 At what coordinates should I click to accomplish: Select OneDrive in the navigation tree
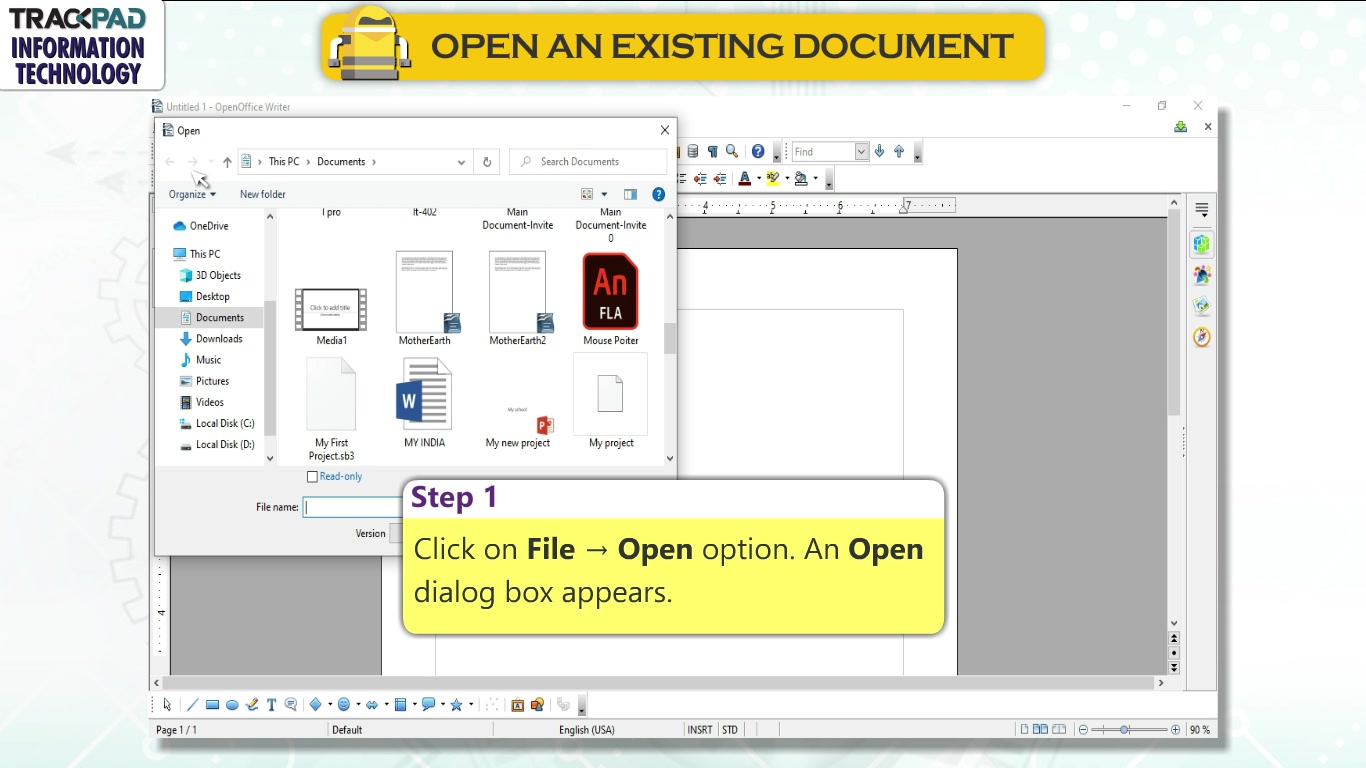point(209,226)
